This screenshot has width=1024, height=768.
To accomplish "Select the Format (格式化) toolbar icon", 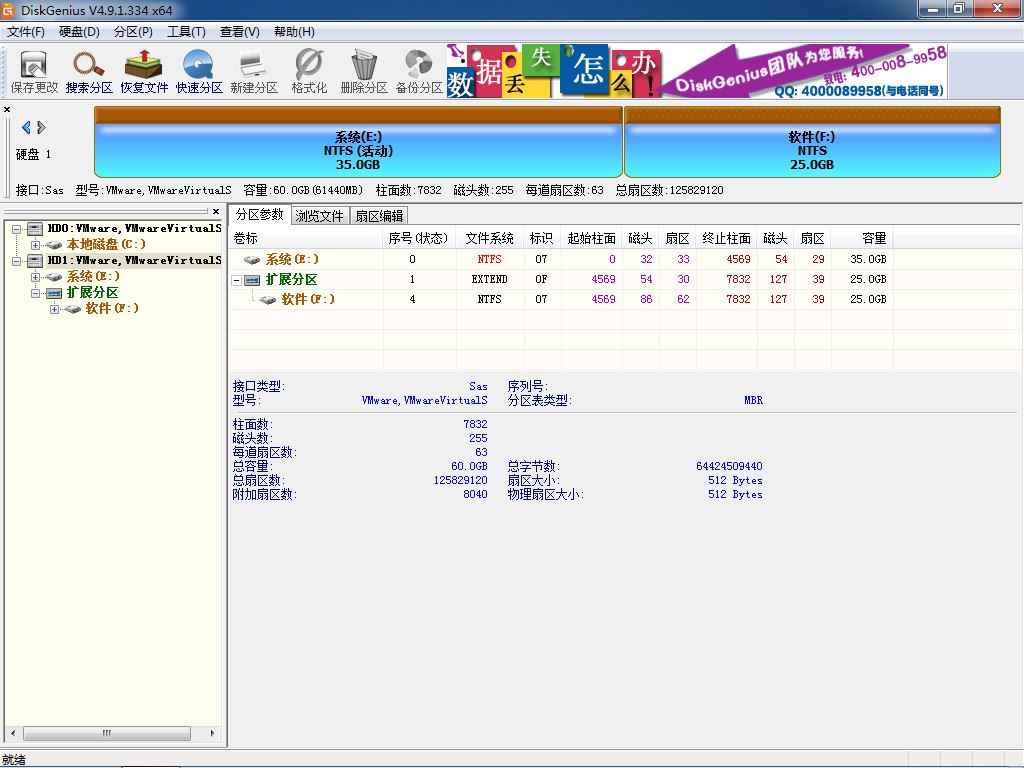I will (x=309, y=72).
